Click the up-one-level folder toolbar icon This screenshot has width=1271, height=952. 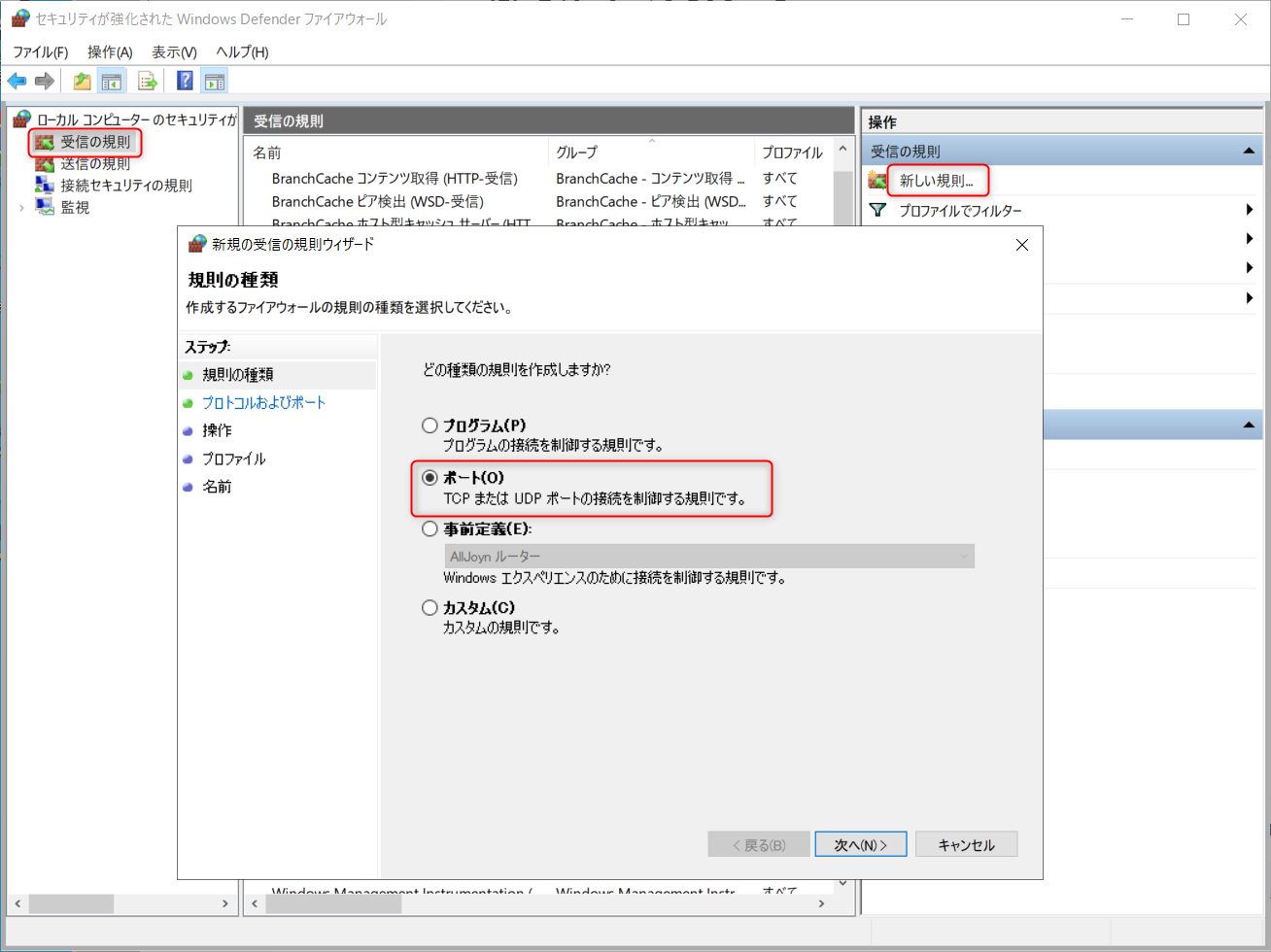coord(83,81)
